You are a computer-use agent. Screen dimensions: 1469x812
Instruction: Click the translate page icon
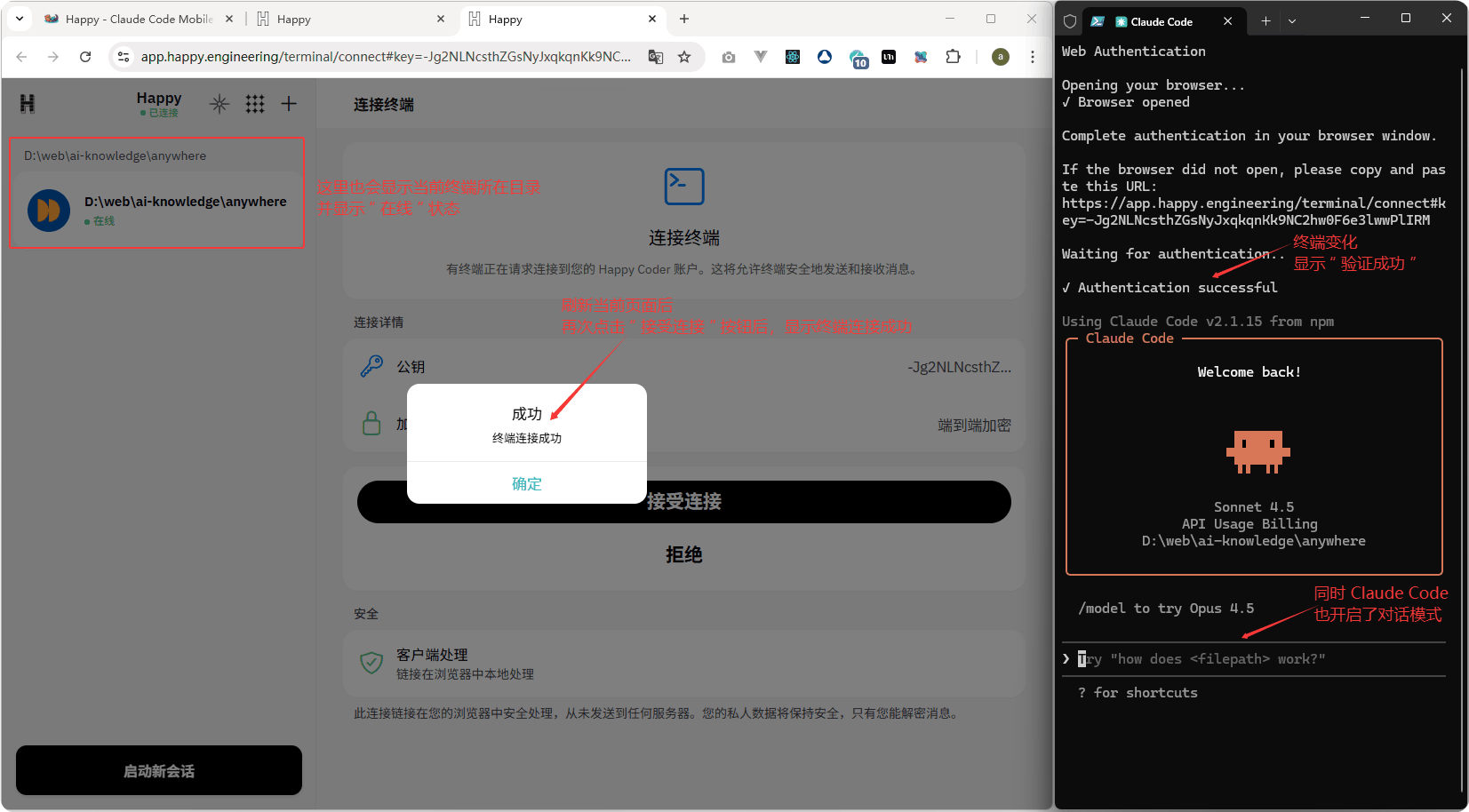[x=656, y=57]
